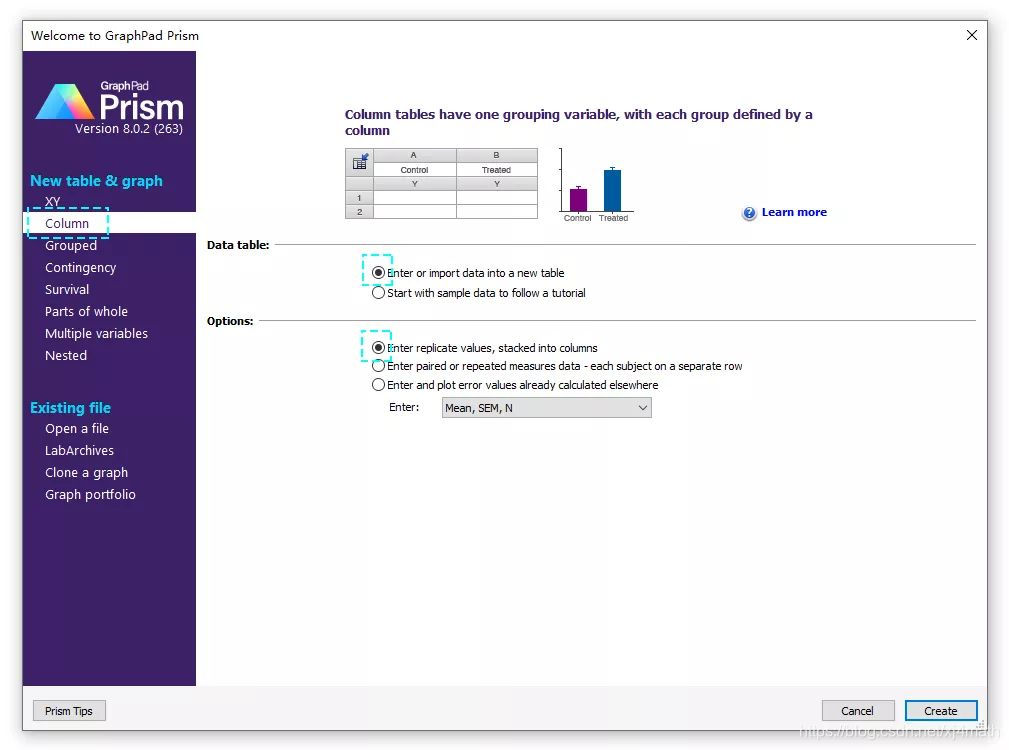Select 'Start with sample data to follow a tutorial'
This screenshot has height=750, width=1009.
378,293
